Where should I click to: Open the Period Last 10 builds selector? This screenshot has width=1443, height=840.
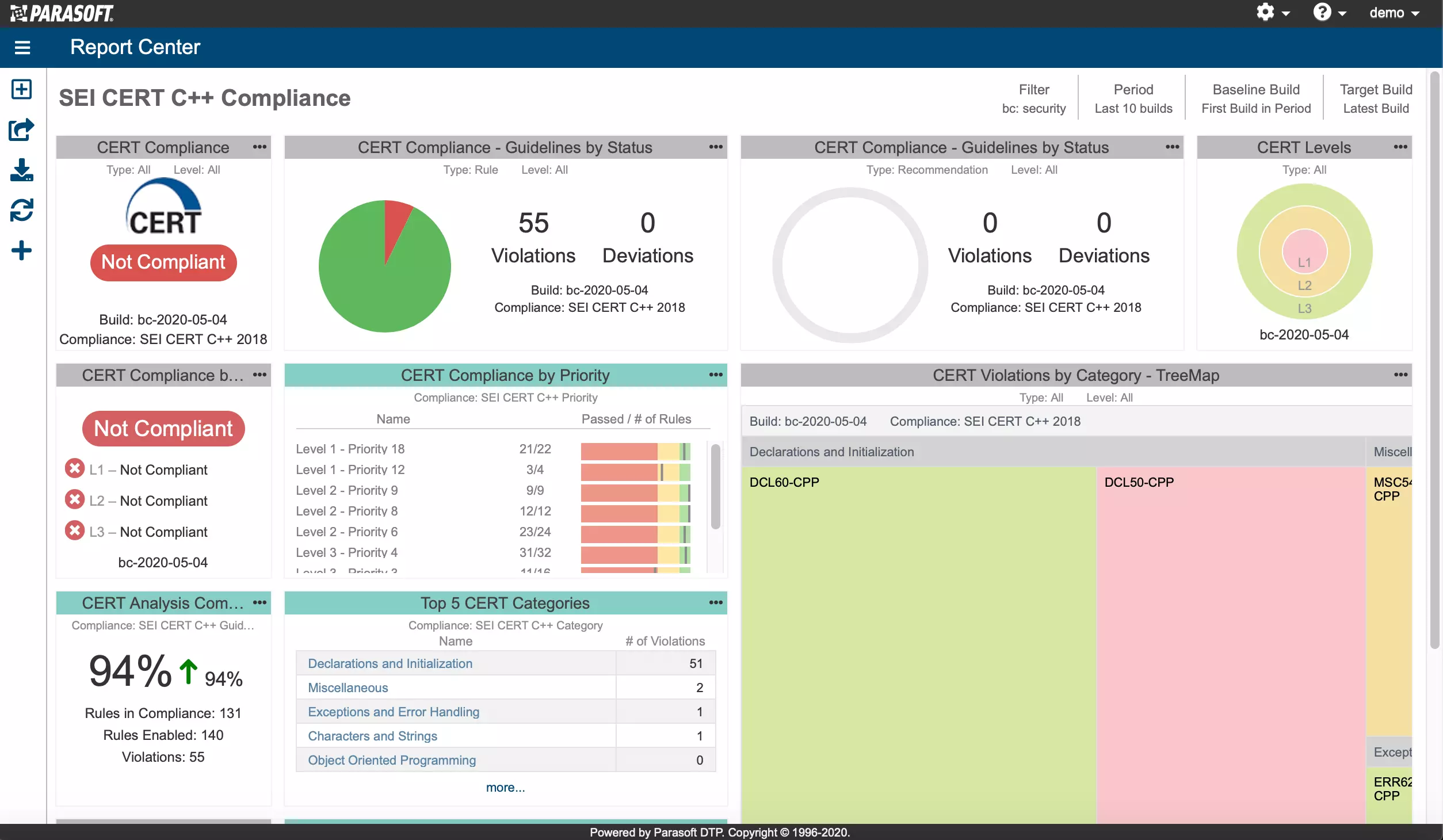(1133, 98)
